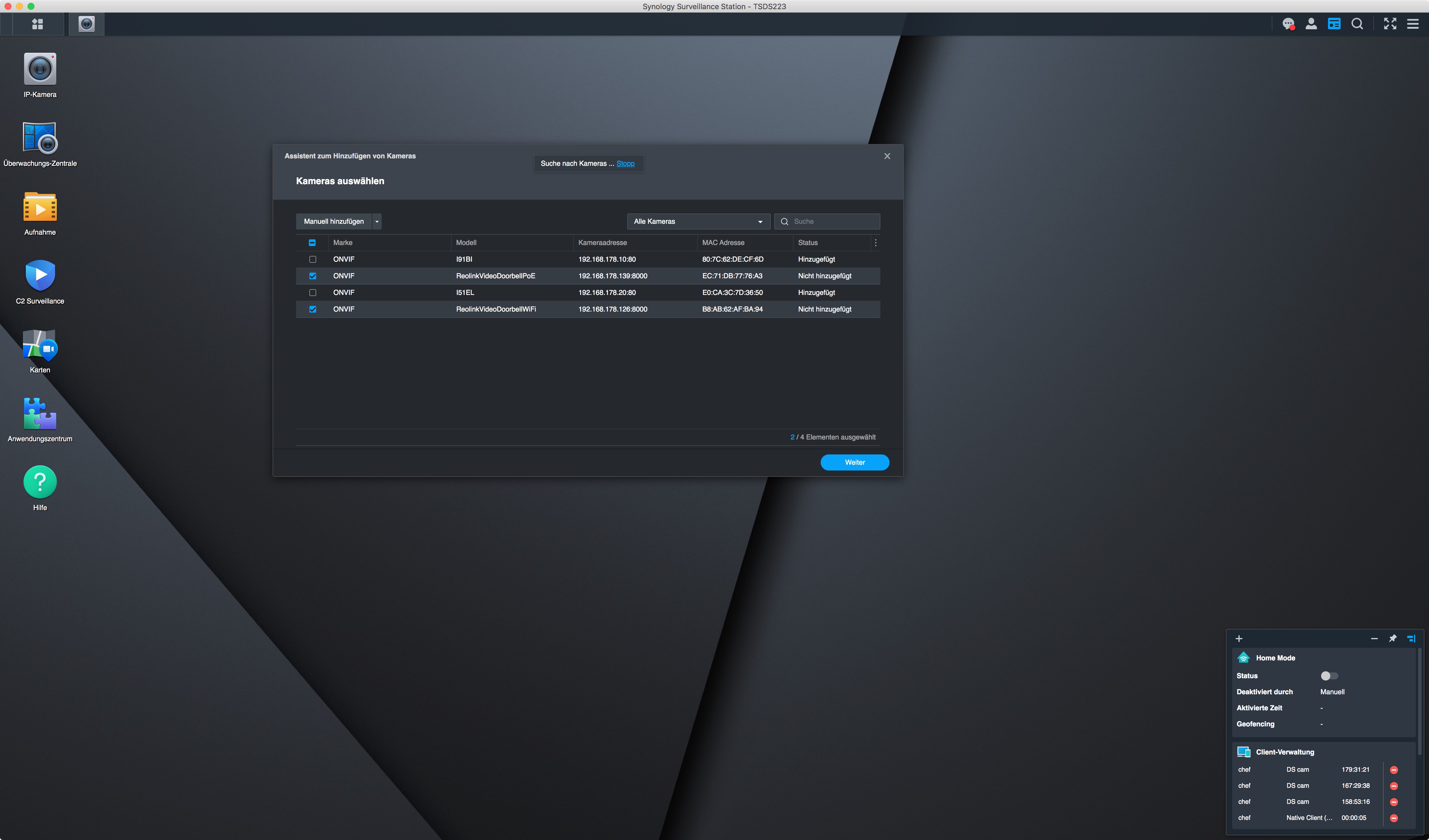
Task: Open the Karten maps app
Action: coord(40,345)
